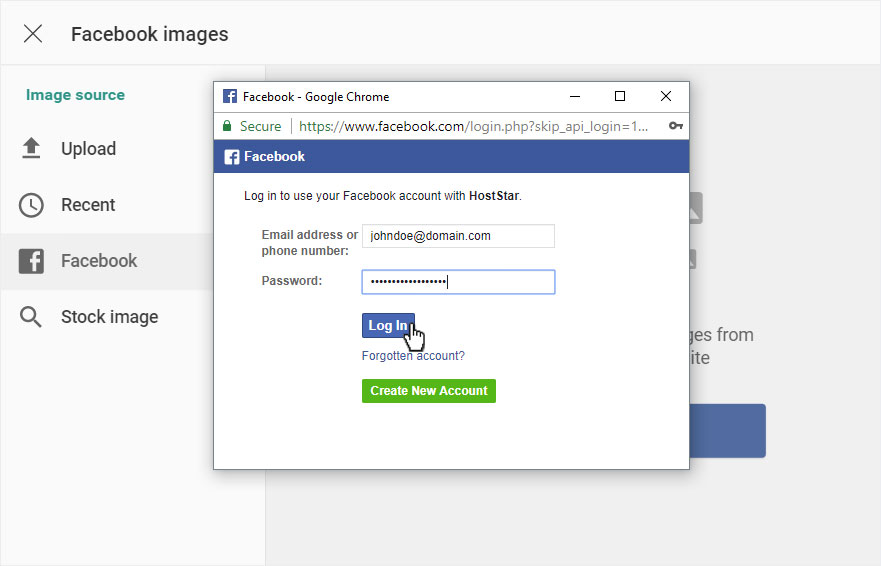881x566 pixels.
Task: Click the Upload arrow icon
Action: click(31, 148)
